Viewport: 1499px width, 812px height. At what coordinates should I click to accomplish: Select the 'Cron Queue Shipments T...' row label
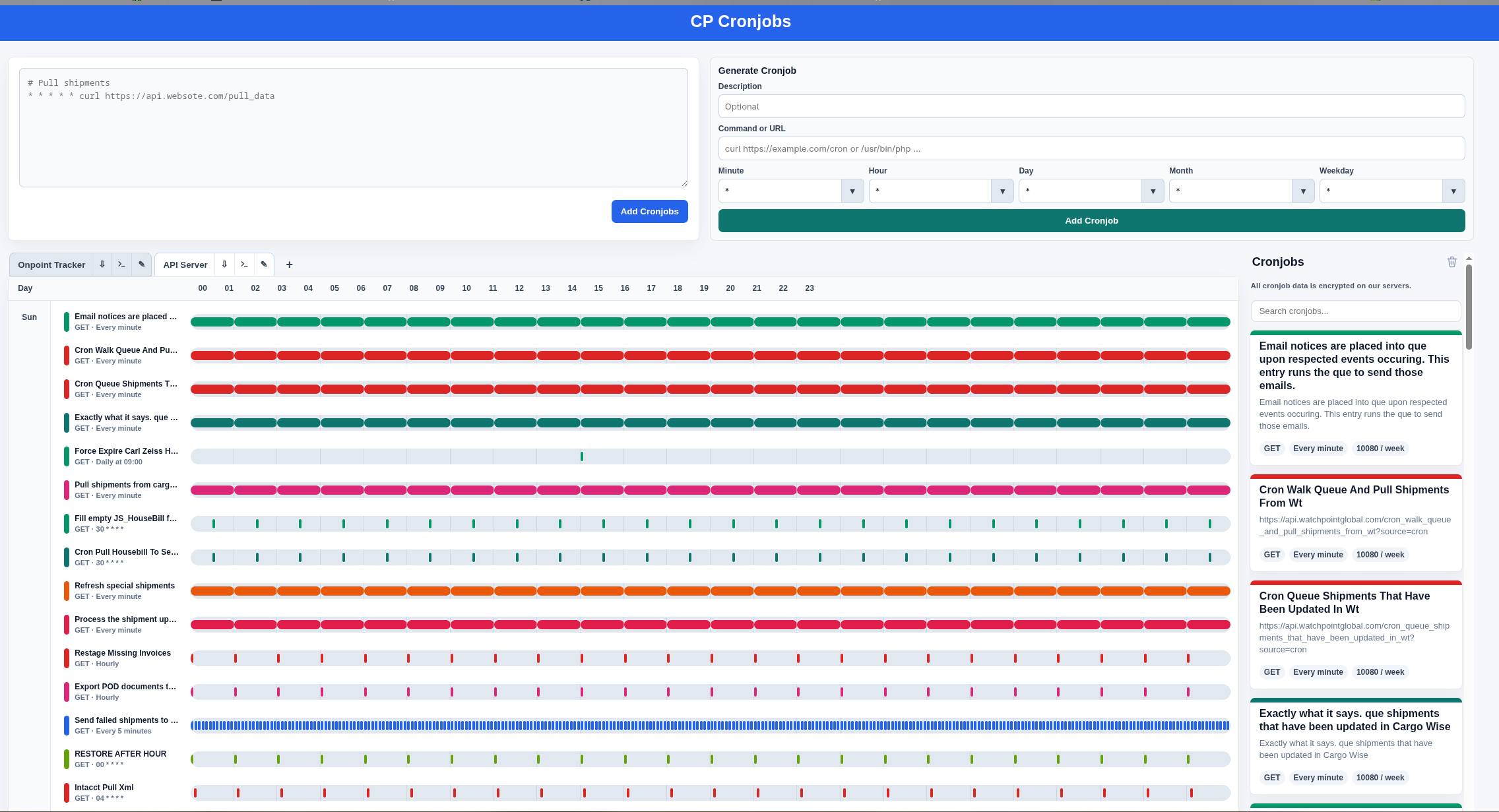[125, 384]
